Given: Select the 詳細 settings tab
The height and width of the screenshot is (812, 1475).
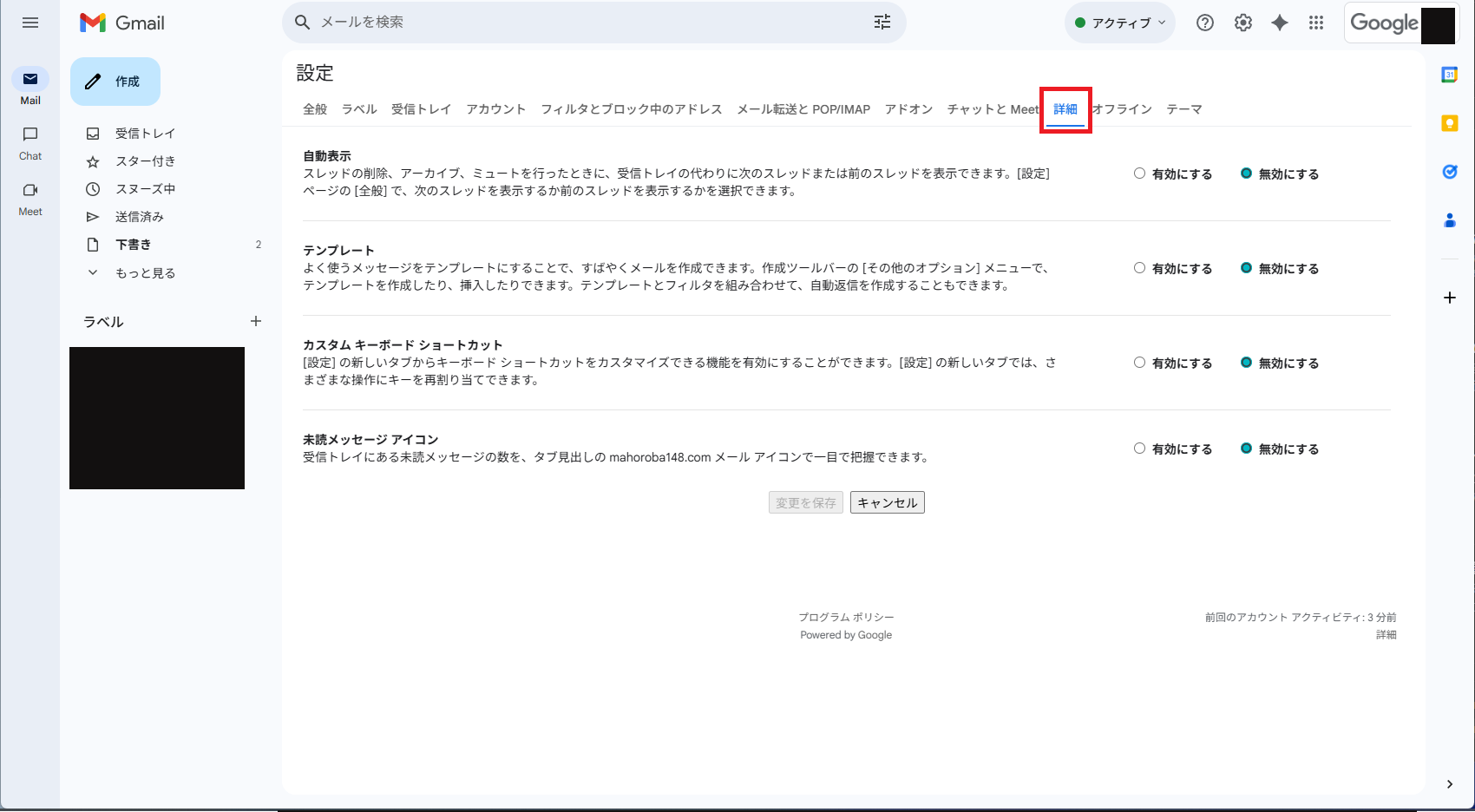Looking at the screenshot, I should pyautogui.click(x=1065, y=109).
